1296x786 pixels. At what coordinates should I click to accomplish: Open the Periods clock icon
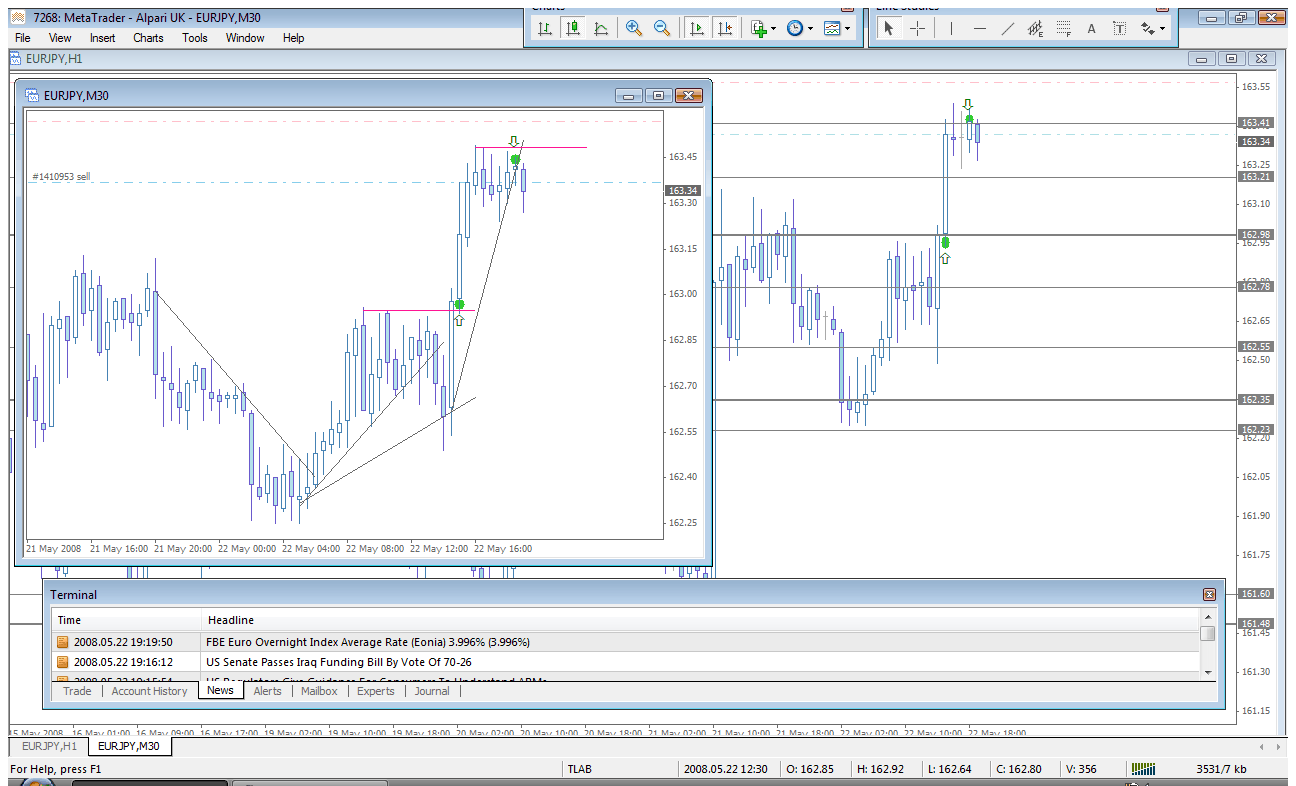795,29
